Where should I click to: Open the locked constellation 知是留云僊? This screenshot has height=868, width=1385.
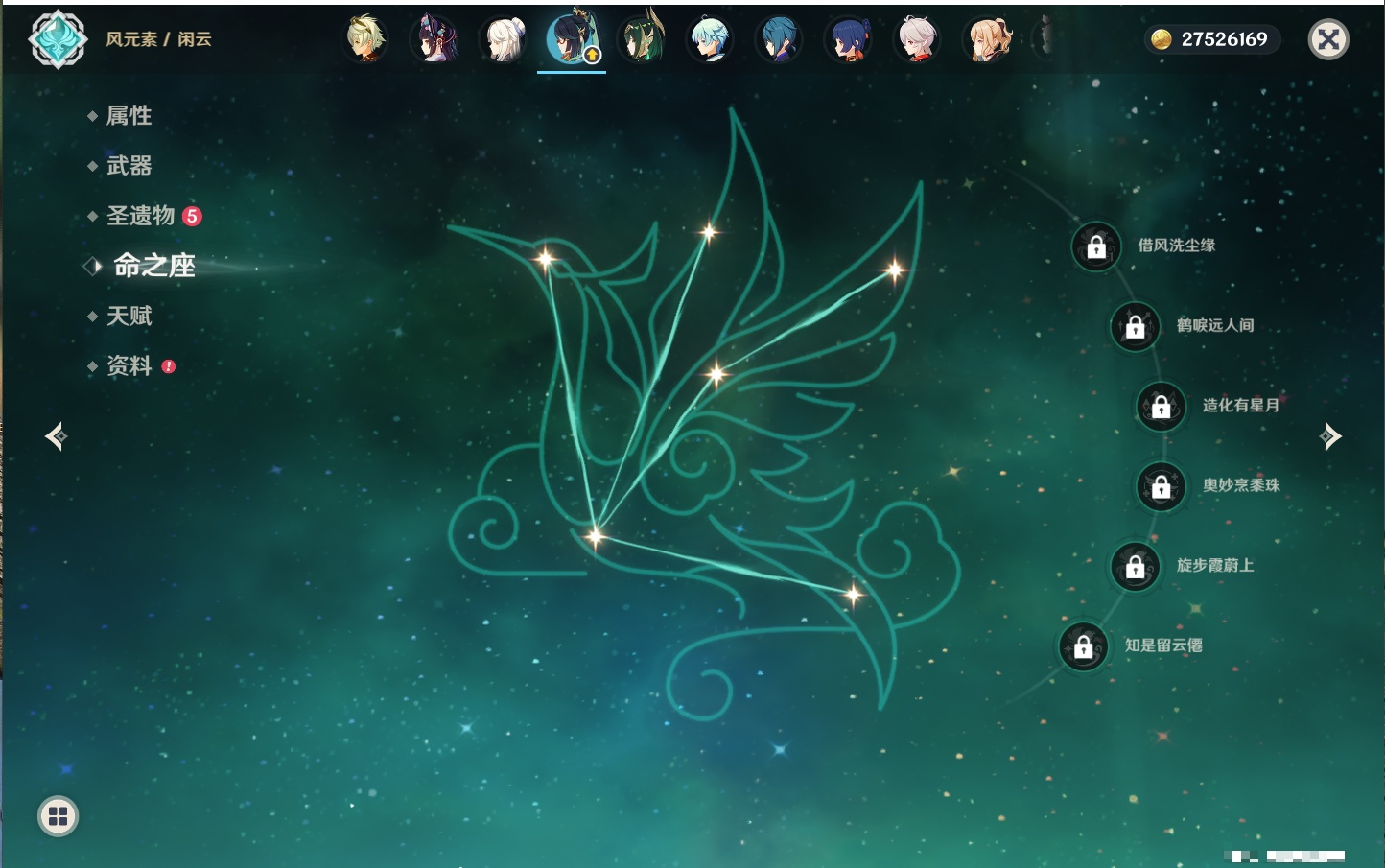[x=1083, y=646]
